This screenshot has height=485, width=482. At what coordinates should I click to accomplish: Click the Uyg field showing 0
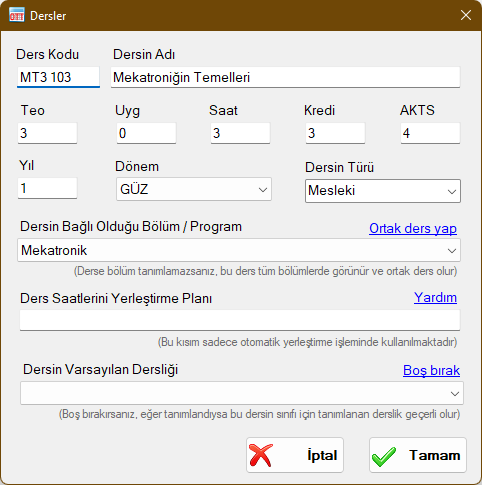tap(146, 133)
